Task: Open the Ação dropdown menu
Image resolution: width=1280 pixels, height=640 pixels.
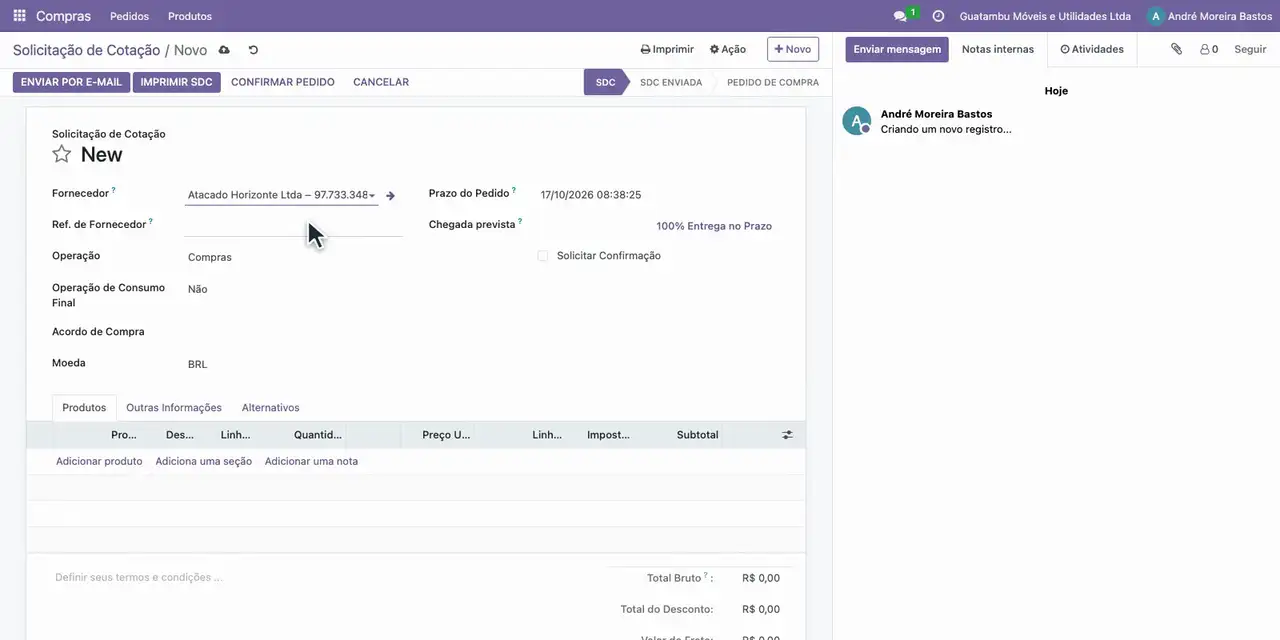Action: tap(728, 49)
